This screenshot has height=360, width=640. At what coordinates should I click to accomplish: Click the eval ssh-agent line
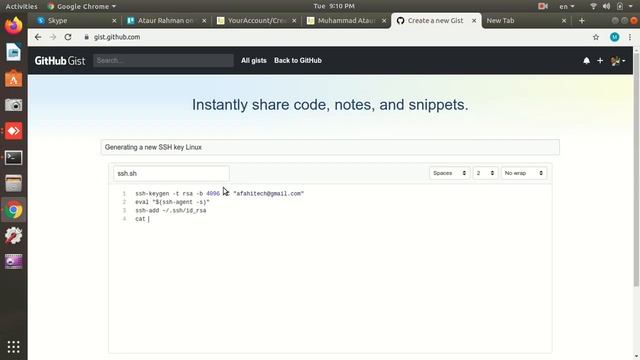[x=172, y=202]
